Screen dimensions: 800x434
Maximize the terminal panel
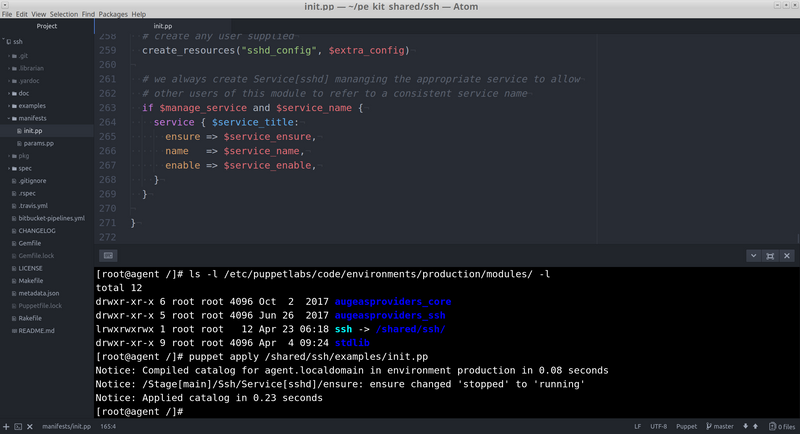[x=770, y=256]
